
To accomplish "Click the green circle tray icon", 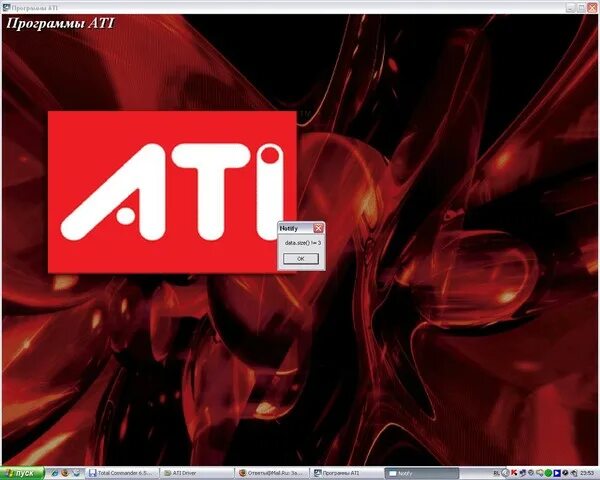I will click(x=548, y=473).
